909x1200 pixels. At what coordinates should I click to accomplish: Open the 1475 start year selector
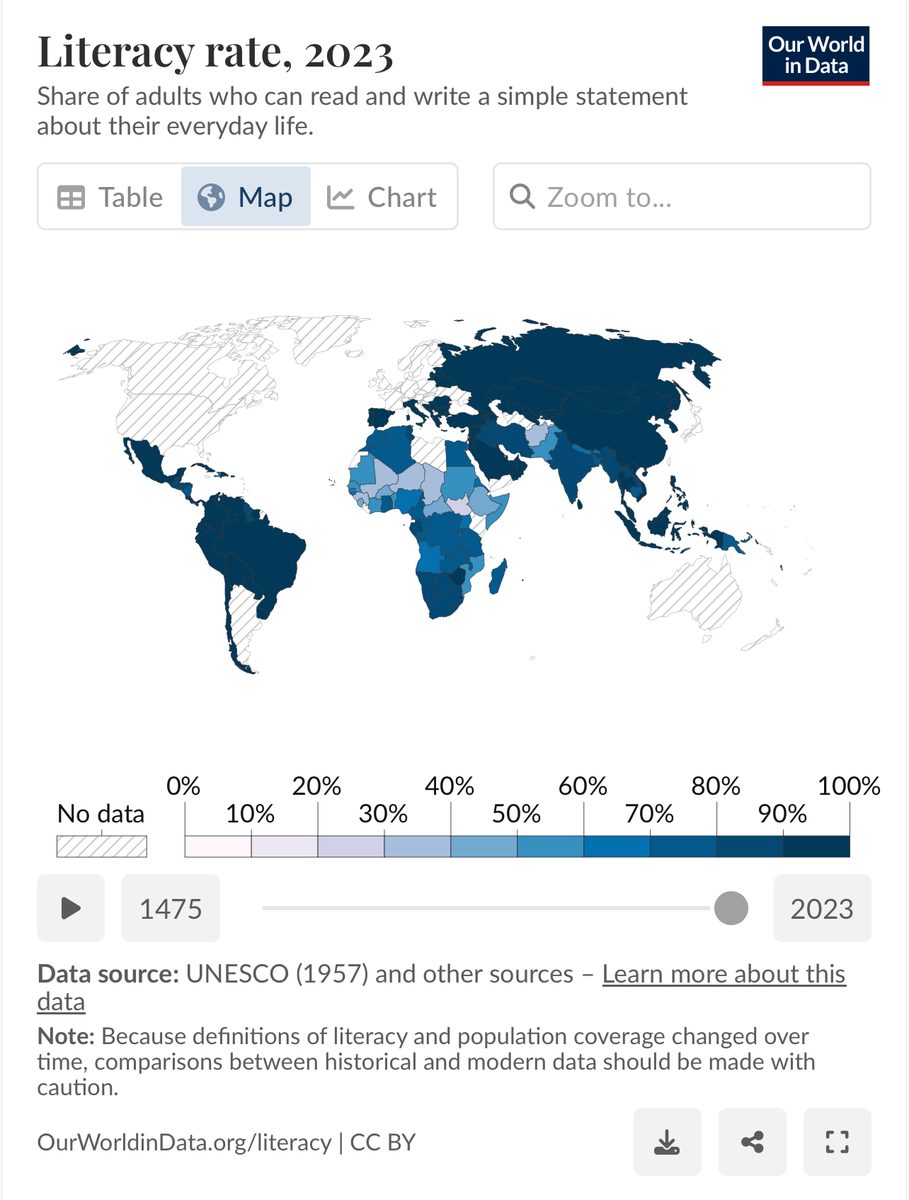point(171,909)
